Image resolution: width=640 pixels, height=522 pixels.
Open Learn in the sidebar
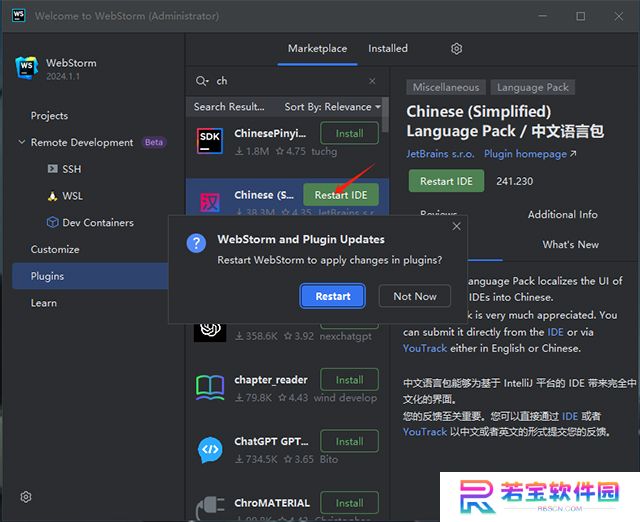44,303
